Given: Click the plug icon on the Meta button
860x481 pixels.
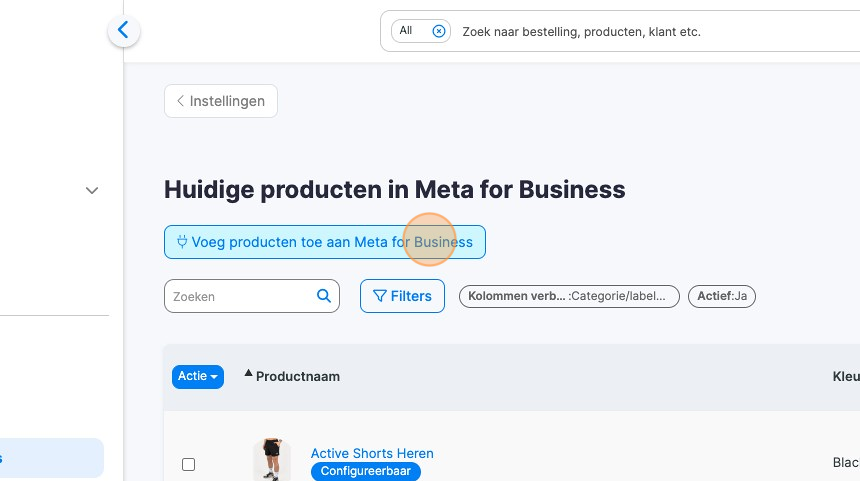Looking at the screenshot, I should (182, 242).
